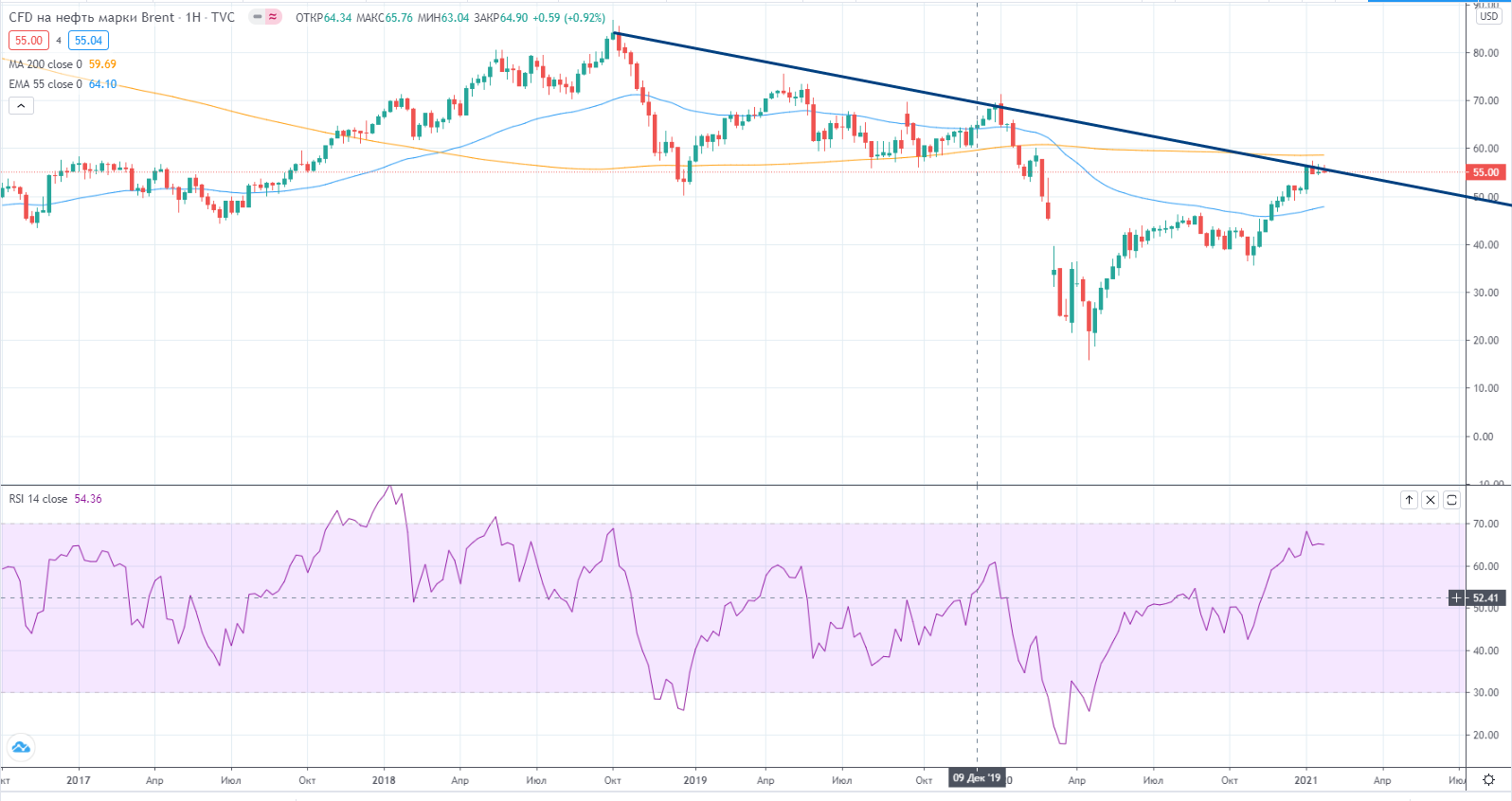Click the pink approximate-equals market status icon
The width and height of the screenshot is (1512, 801).
tap(273, 17)
